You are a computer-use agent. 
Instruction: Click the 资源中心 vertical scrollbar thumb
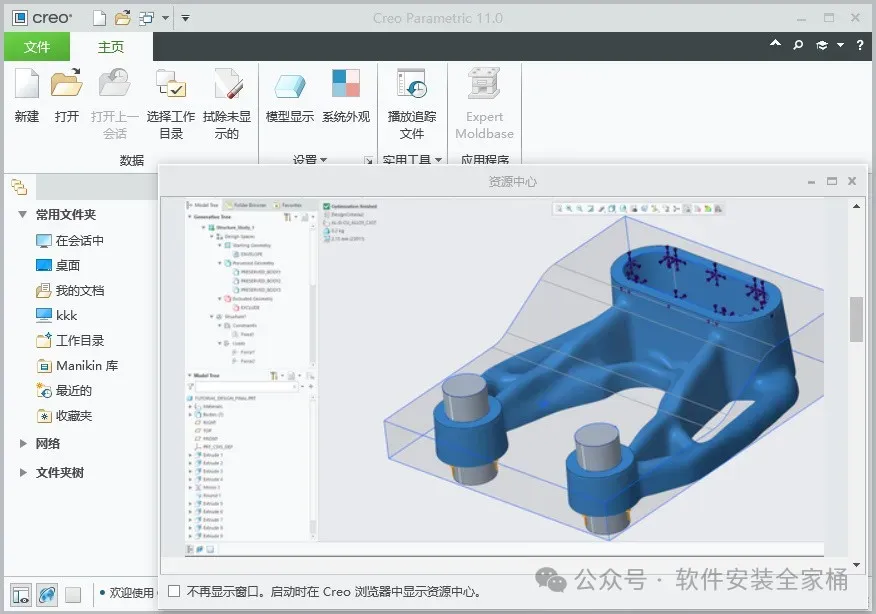tap(856, 319)
